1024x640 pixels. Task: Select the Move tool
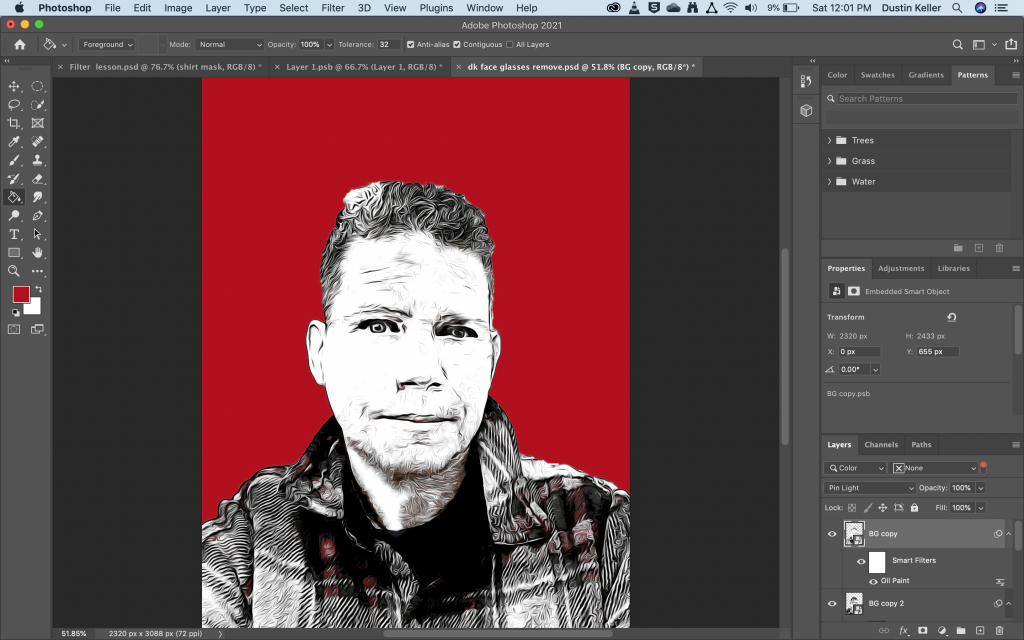pyautogui.click(x=14, y=87)
